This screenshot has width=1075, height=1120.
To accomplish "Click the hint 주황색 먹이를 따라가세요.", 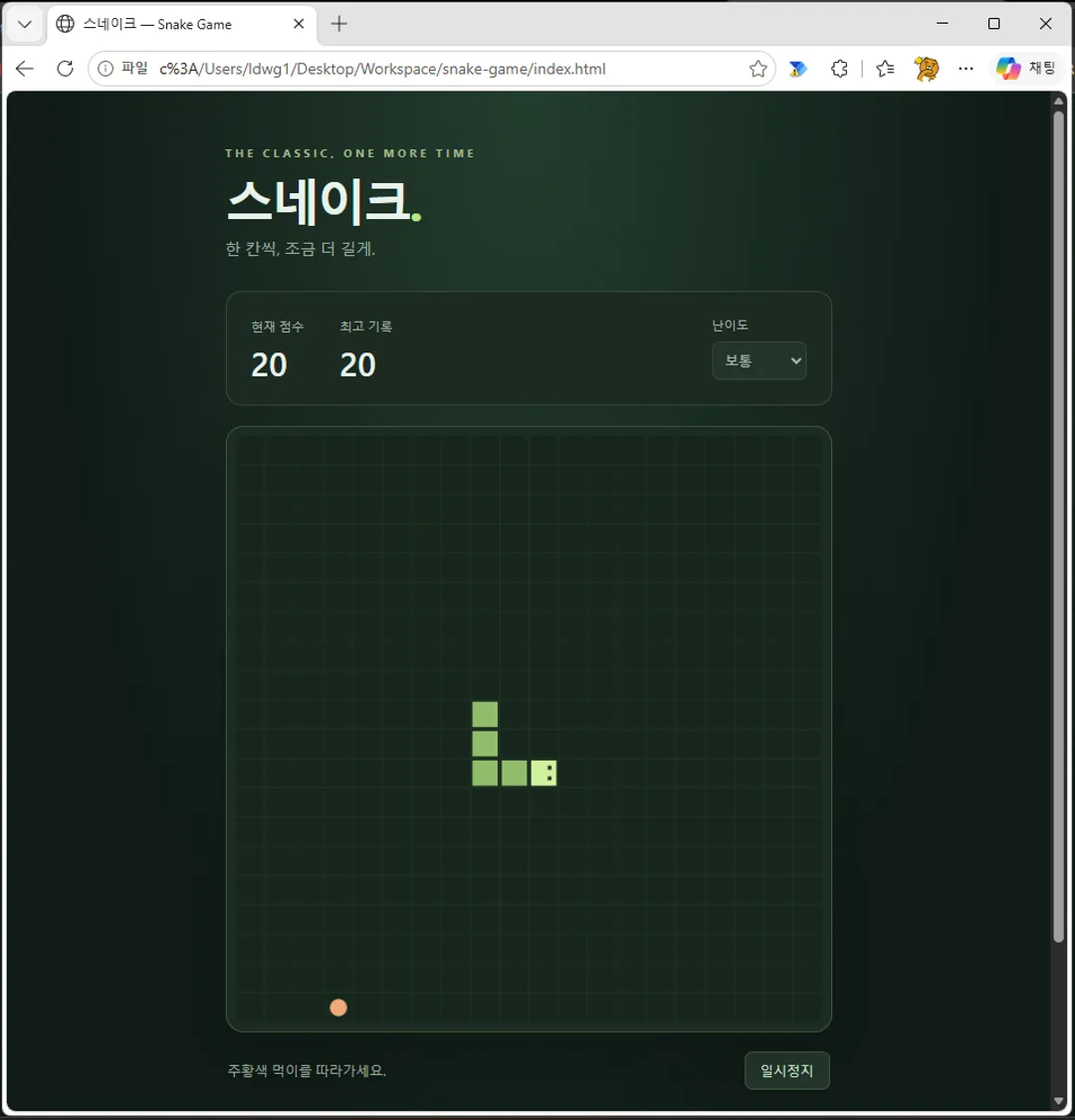I will pos(307,1070).
